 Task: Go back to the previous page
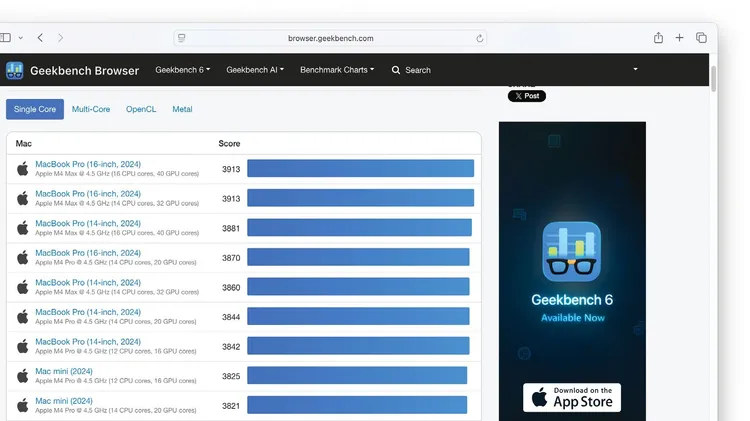40,38
